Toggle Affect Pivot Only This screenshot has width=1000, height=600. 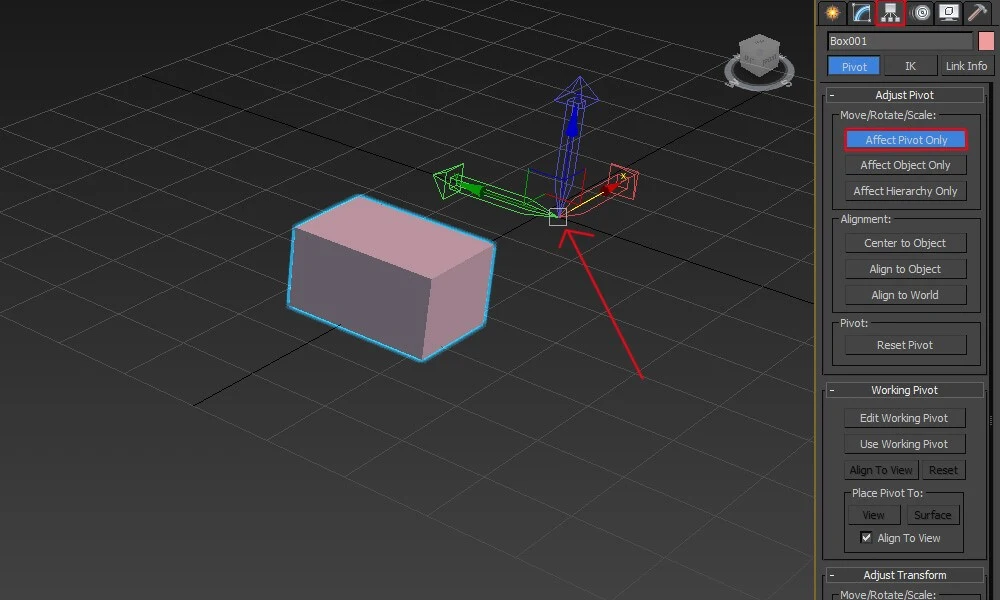coord(906,140)
